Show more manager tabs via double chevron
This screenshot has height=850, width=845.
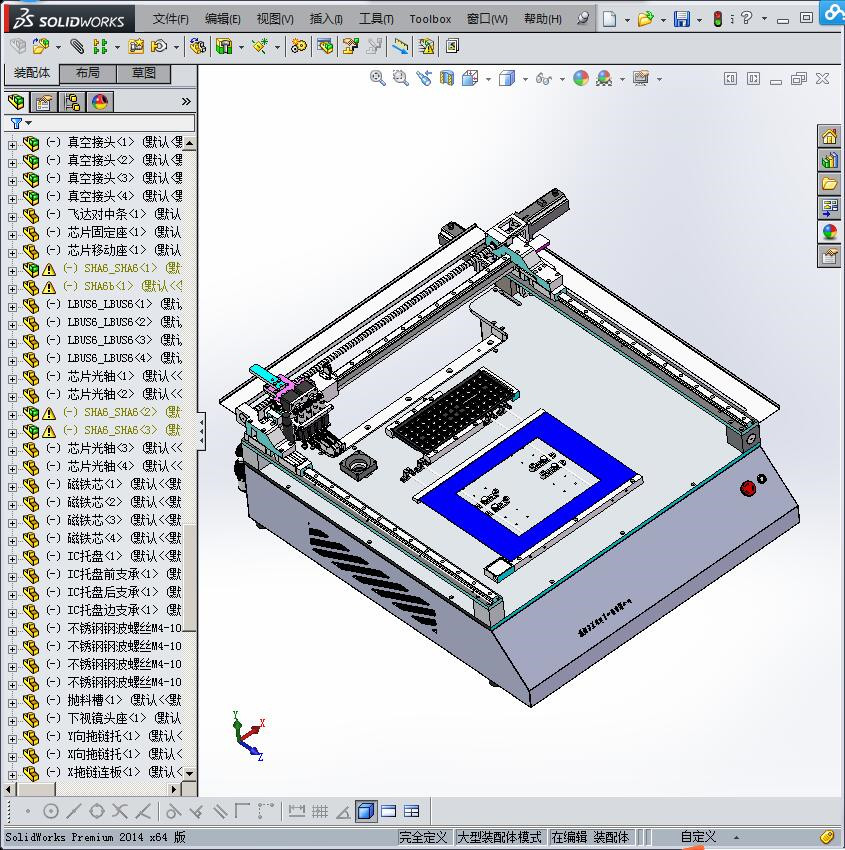186,101
